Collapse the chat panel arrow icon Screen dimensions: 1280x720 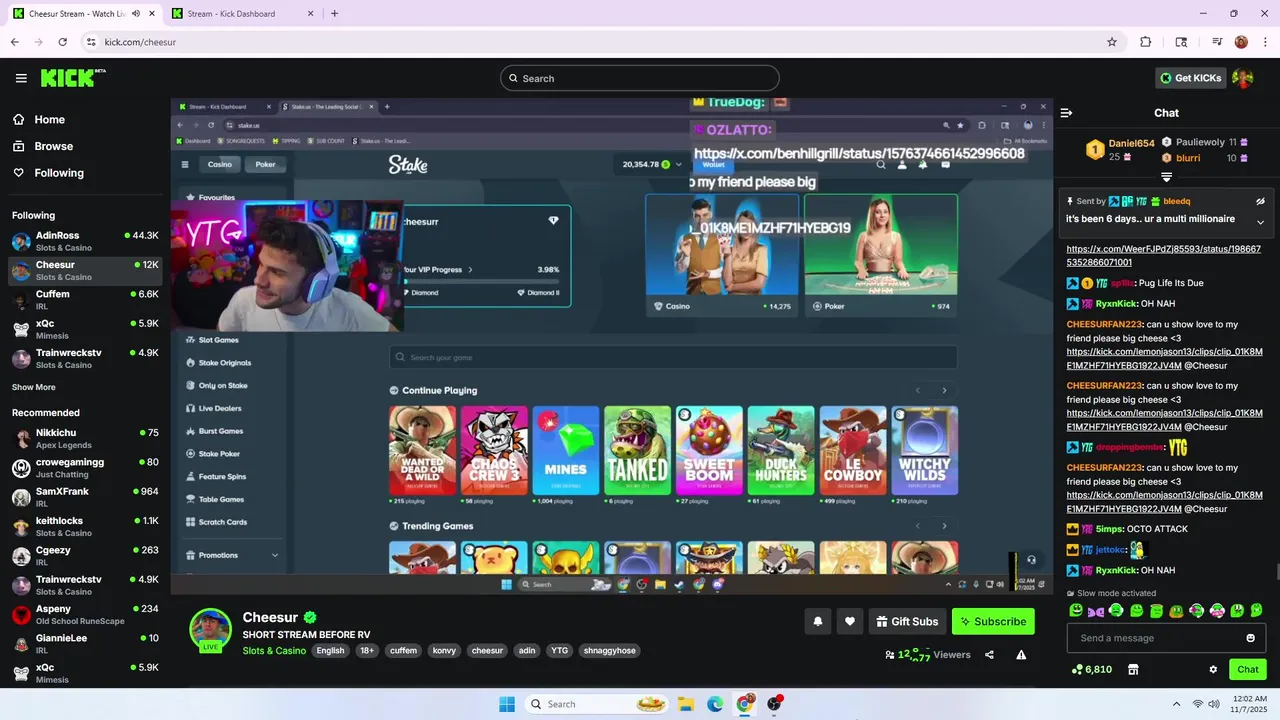(1066, 113)
